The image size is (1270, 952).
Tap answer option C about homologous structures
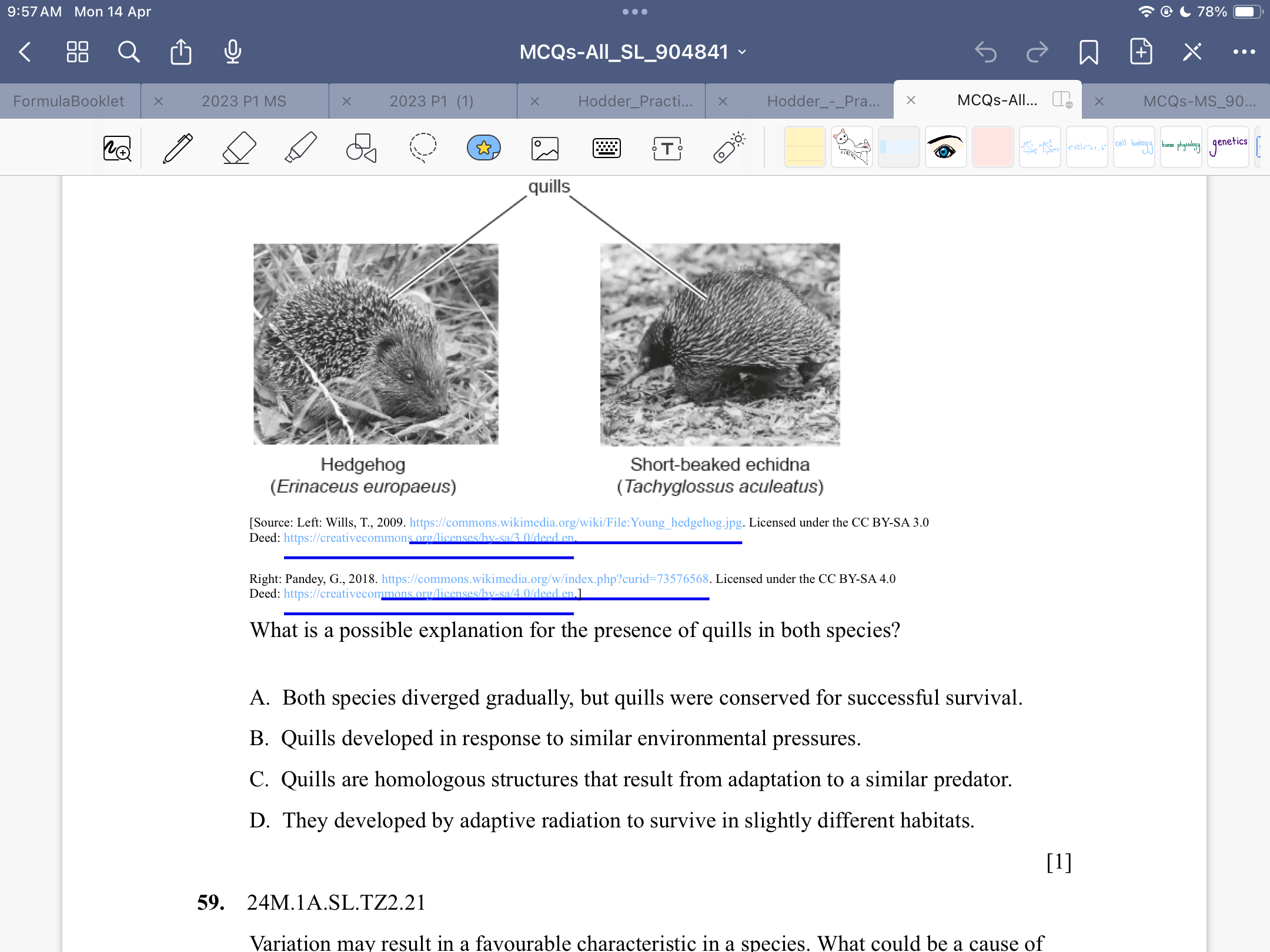pos(630,779)
